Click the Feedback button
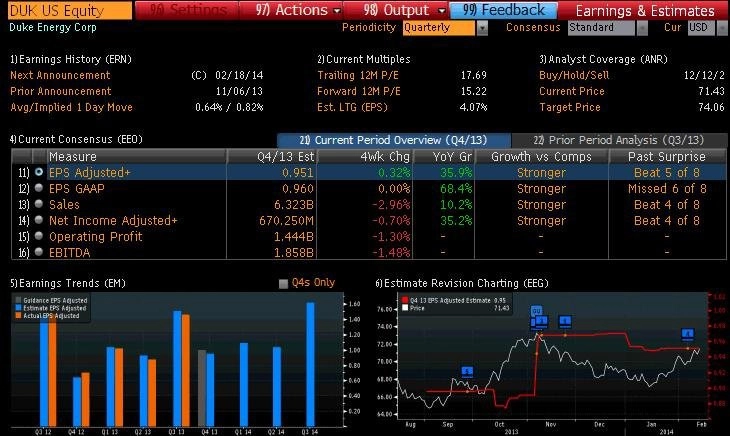Image resolution: width=730 pixels, height=436 pixels. [x=503, y=10]
